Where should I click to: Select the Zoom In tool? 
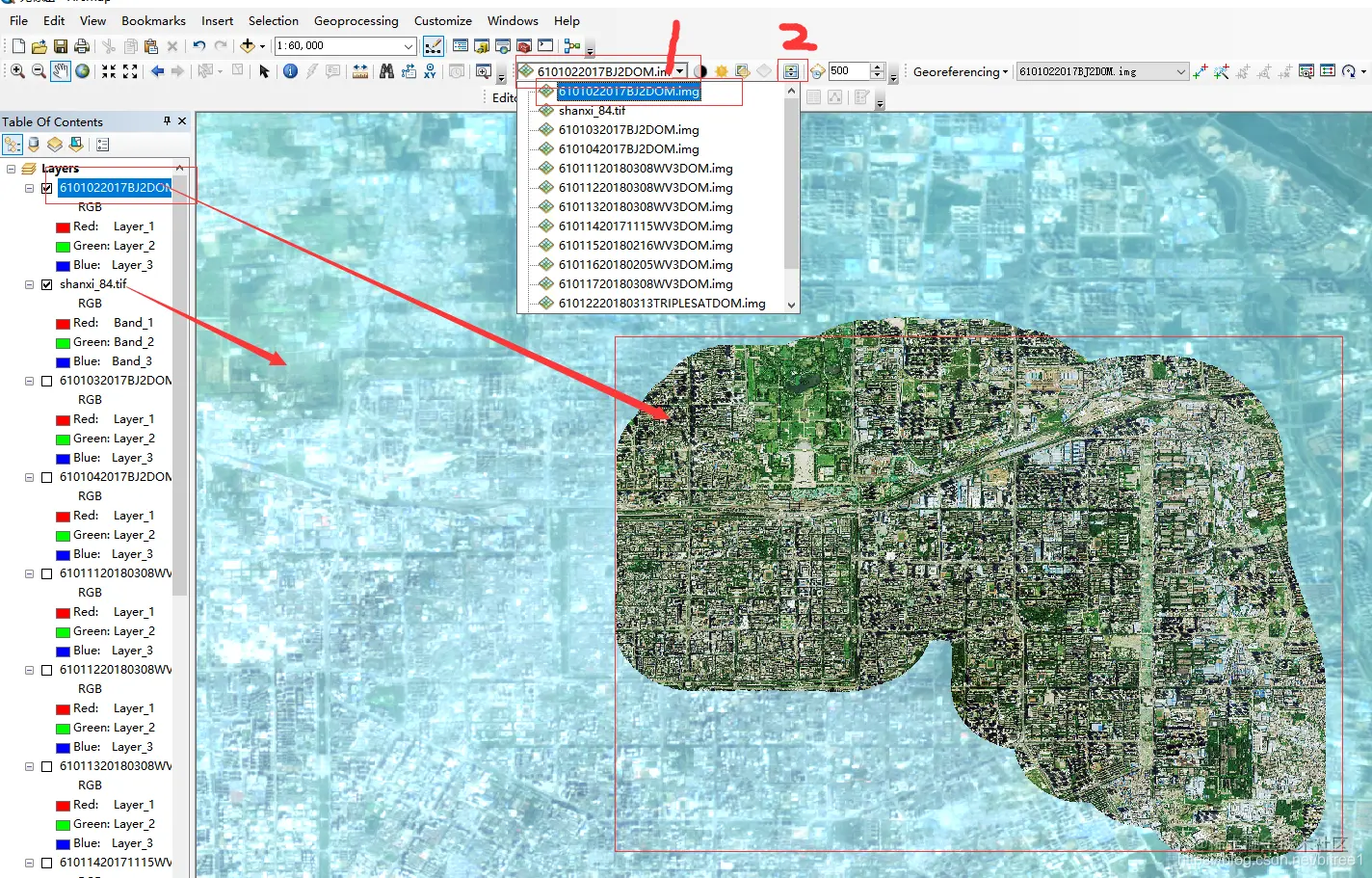coord(17,71)
